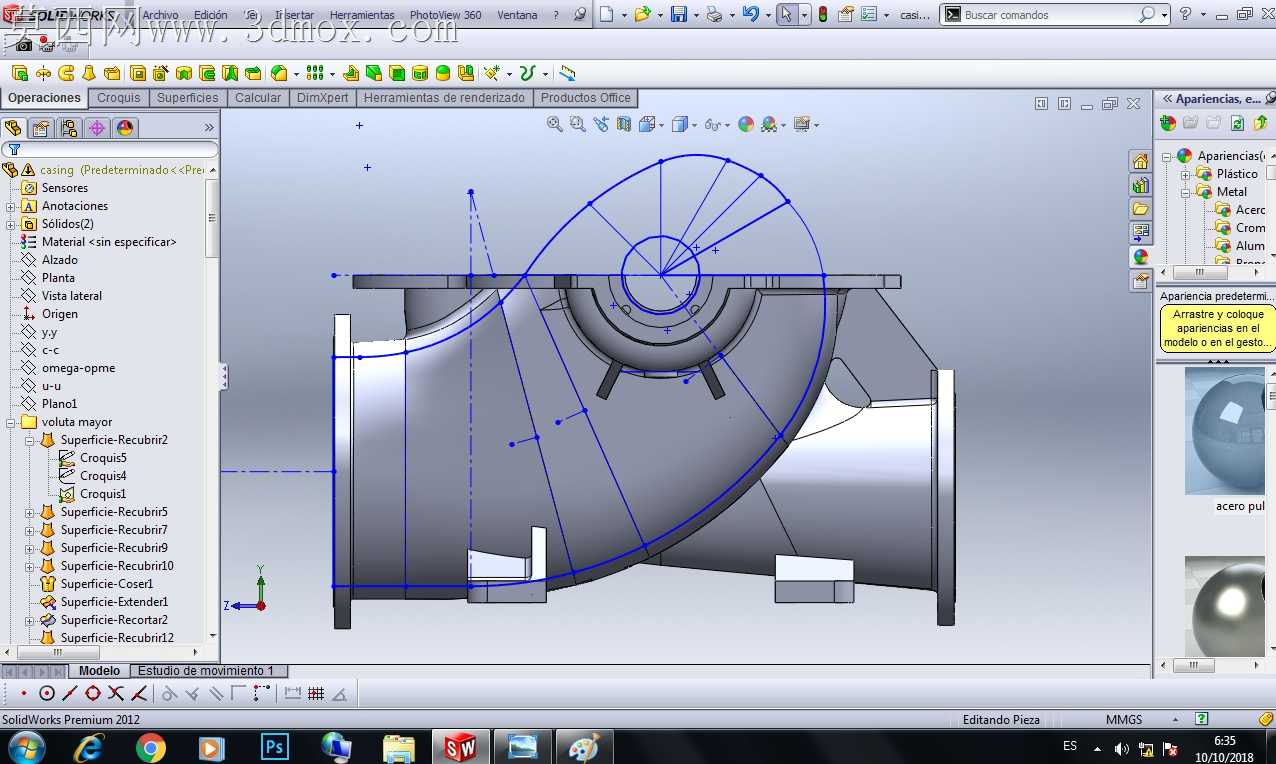Switch to the Calcular tab
The height and width of the screenshot is (764, 1276).
coord(258,98)
